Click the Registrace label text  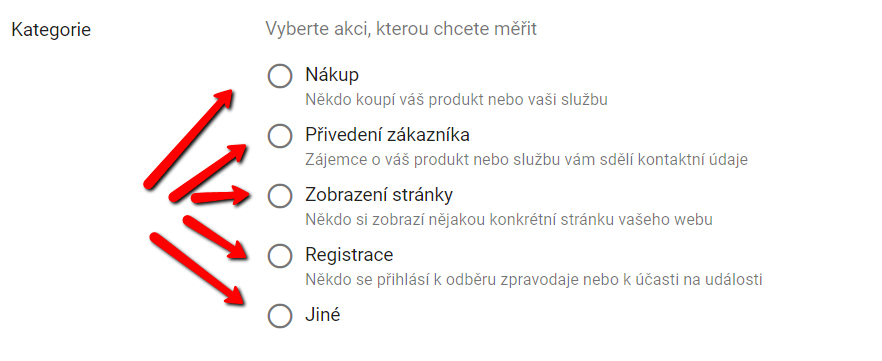point(349,255)
